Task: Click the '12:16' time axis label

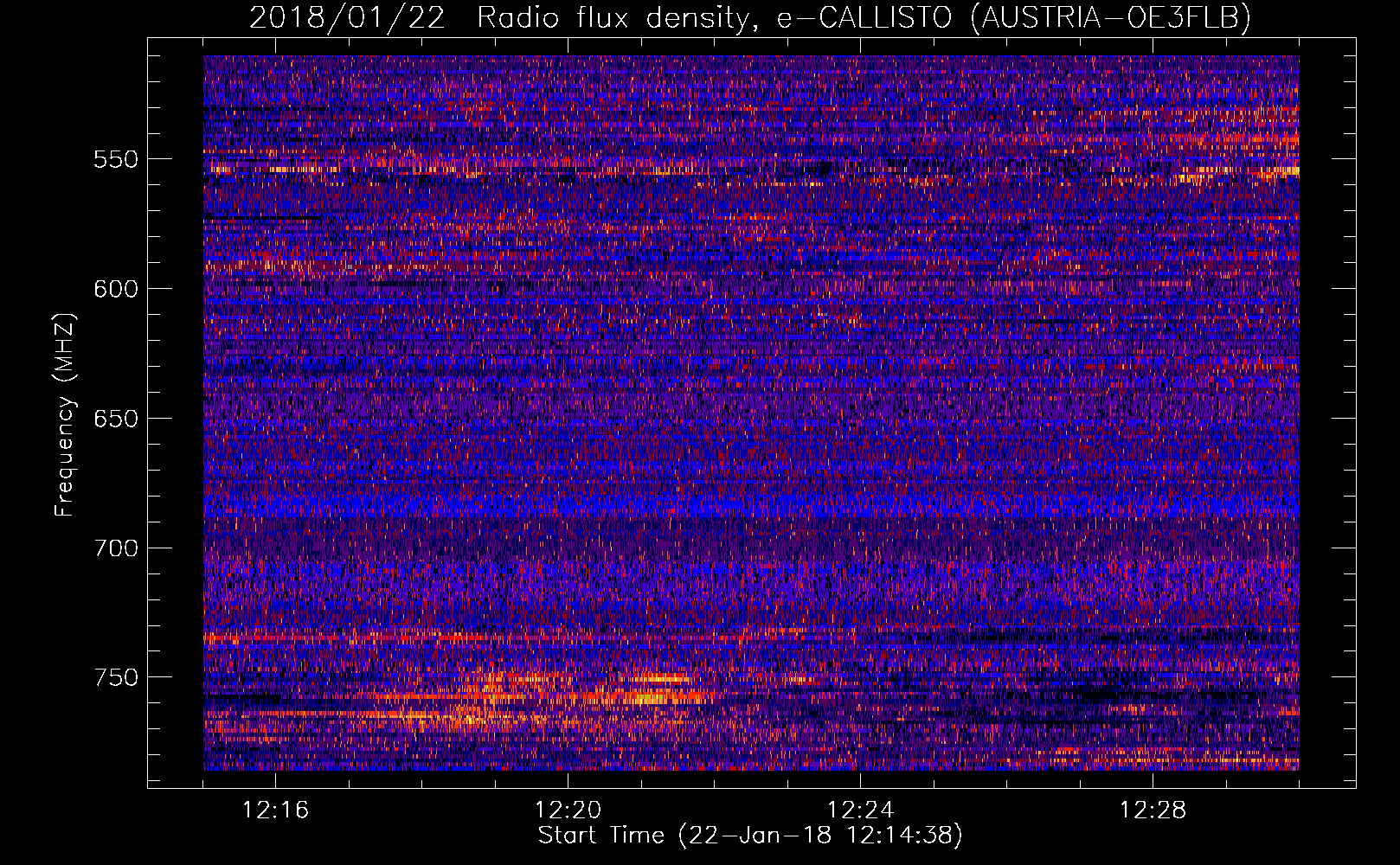Action: (275, 811)
